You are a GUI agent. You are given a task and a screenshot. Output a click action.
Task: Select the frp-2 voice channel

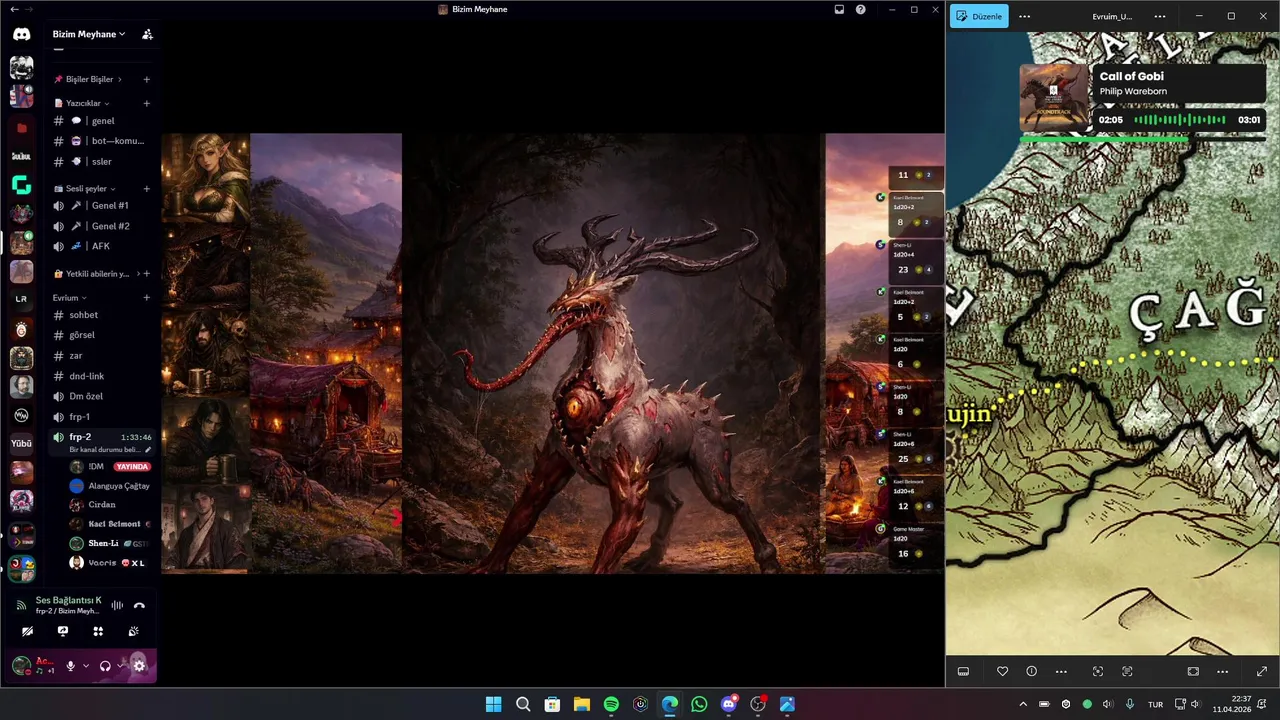(103, 442)
